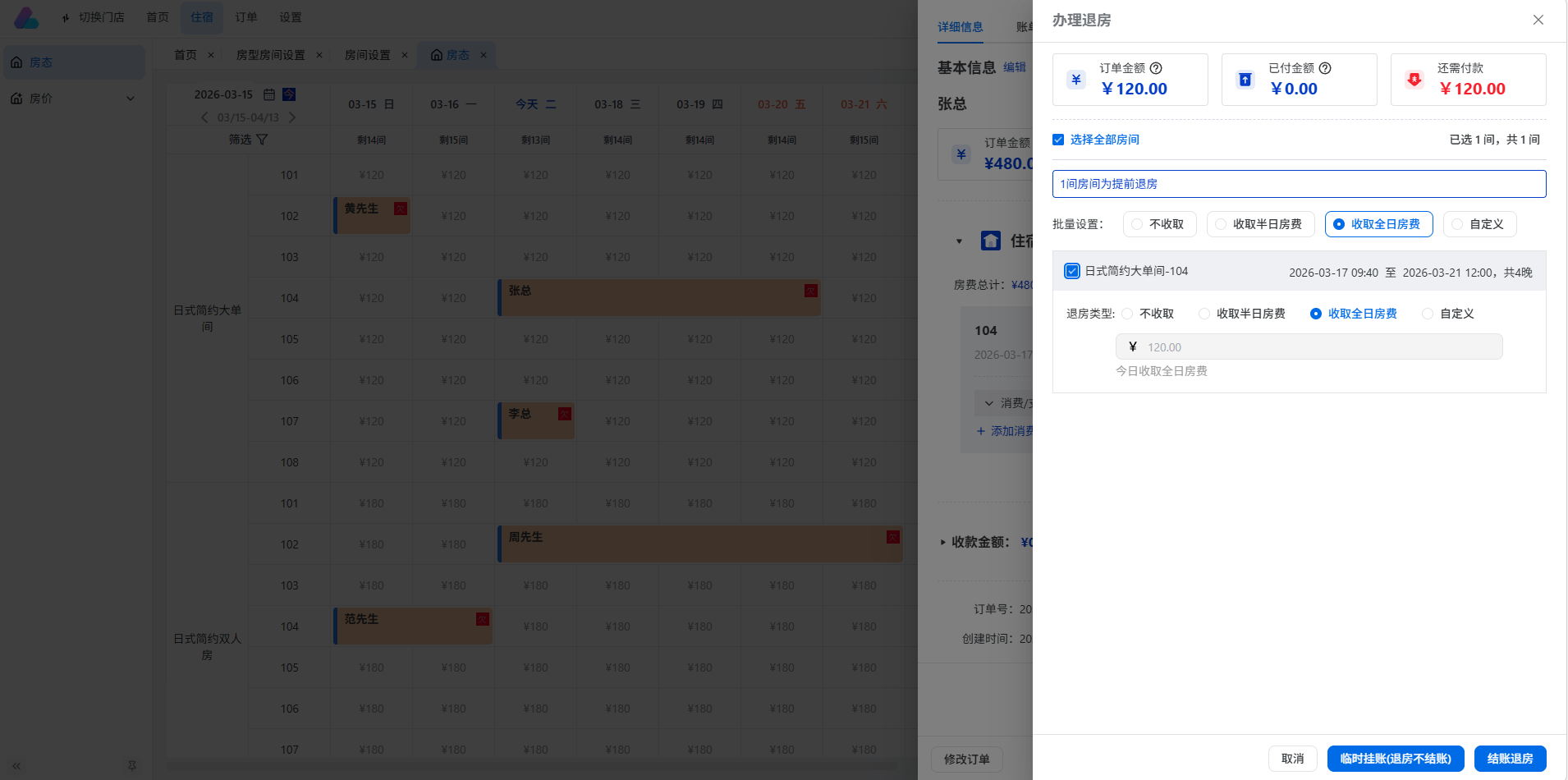Collapse the 住宿 section chevron

(960, 241)
